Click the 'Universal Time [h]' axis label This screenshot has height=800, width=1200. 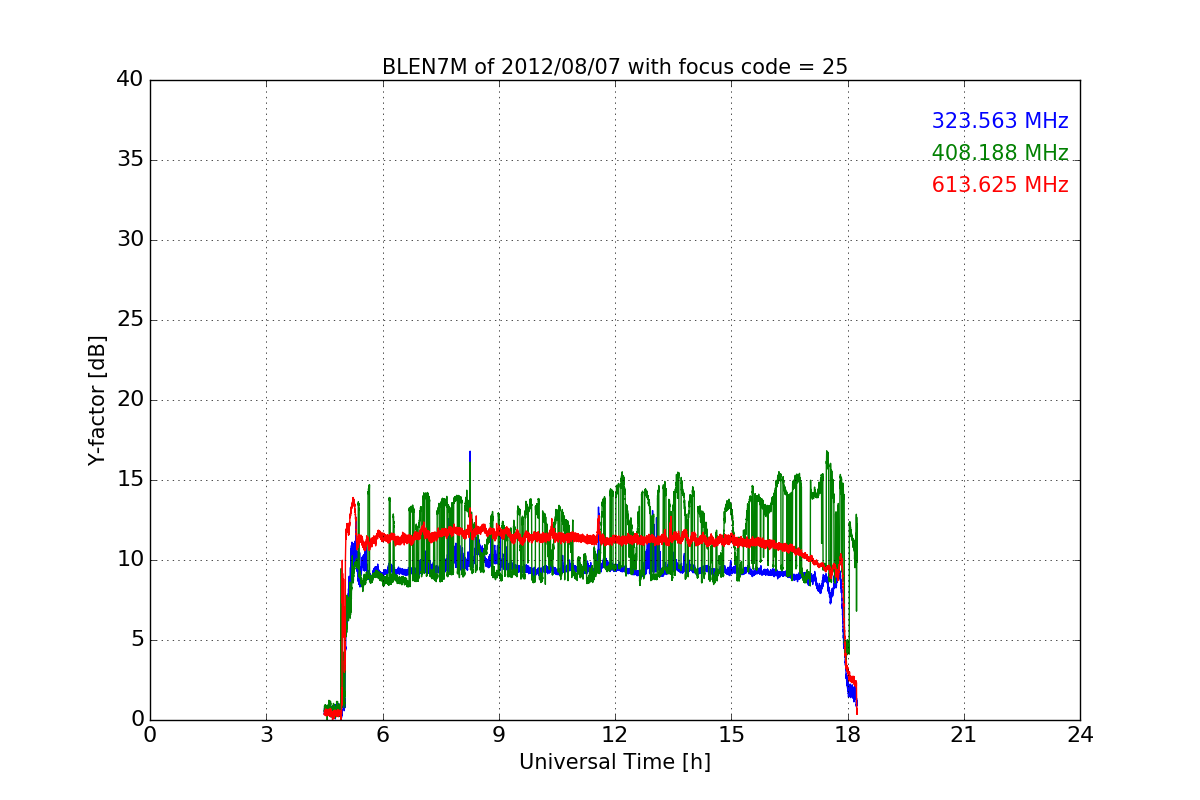tap(615, 762)
